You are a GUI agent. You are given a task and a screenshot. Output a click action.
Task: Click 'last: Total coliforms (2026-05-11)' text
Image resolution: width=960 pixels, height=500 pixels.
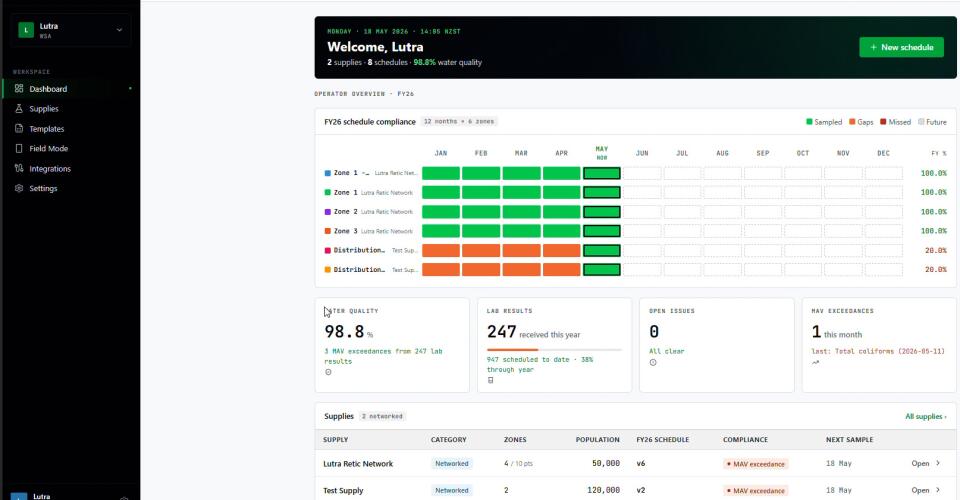878,351
